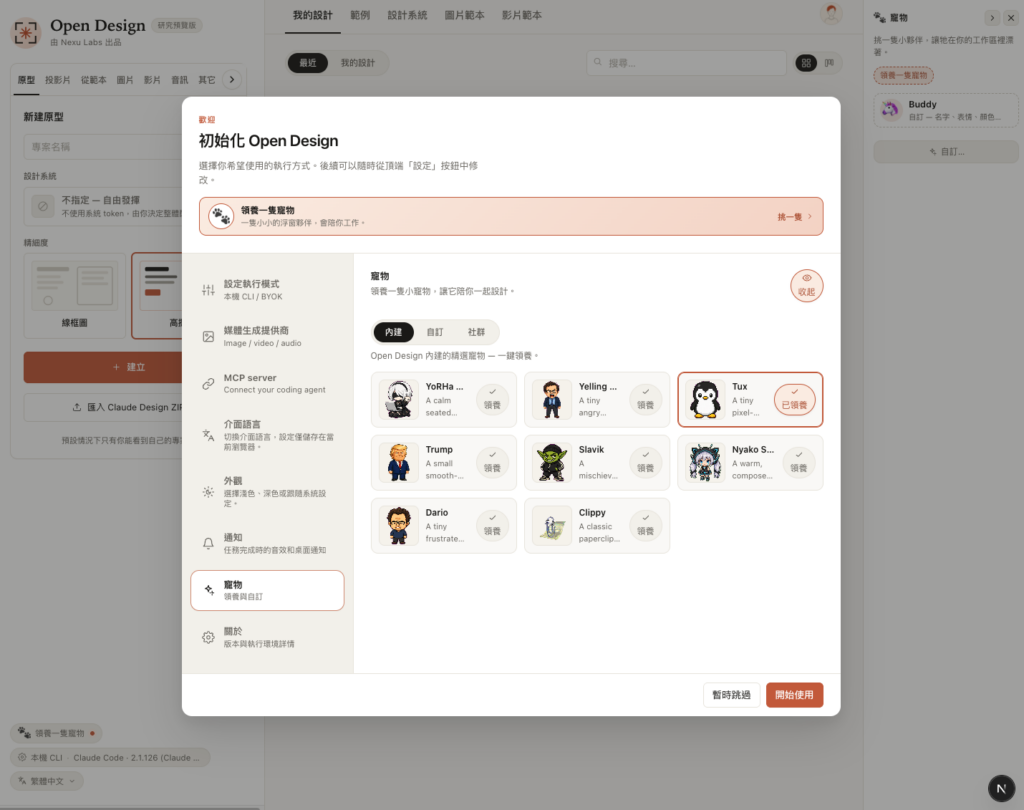Screen dimensions: 1024x810
Task: Select the 最近 filter pill
Action: pos(308,63)
